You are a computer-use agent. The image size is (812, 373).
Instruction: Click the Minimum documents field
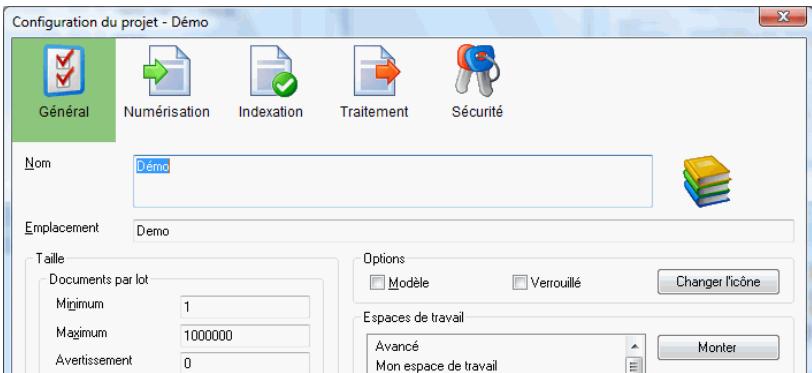coord(245,307)
